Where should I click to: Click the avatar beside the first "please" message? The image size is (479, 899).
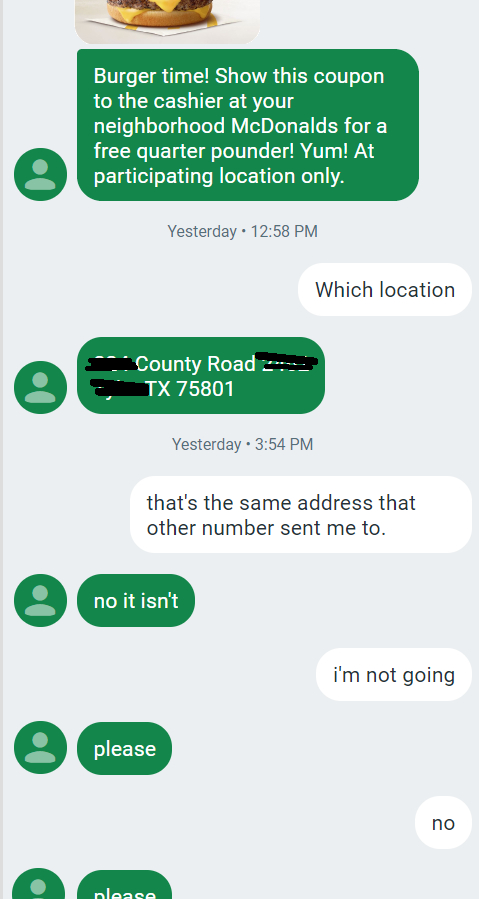click(40, 748)
